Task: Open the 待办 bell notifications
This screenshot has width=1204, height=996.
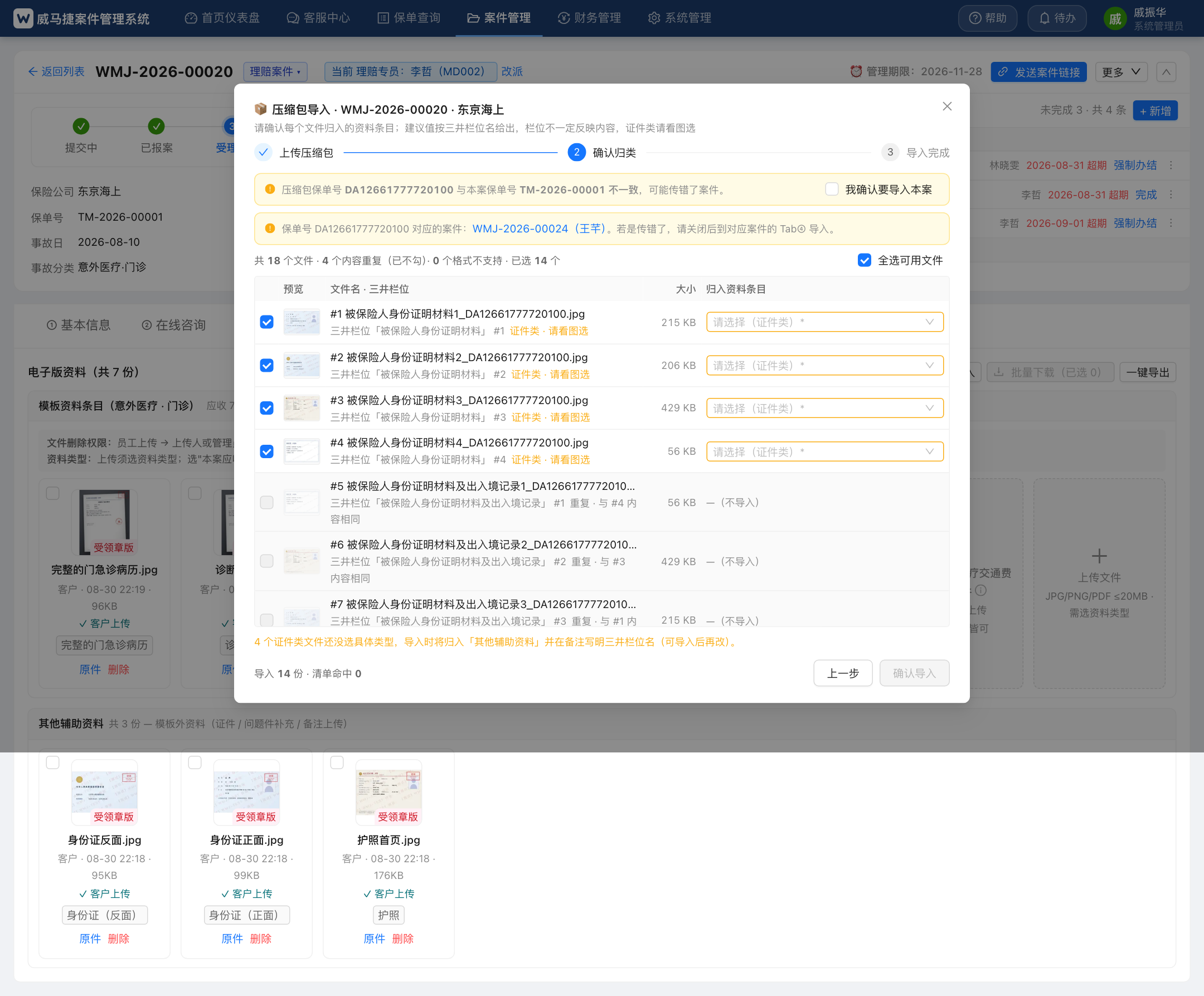Action: [1057, 18]
